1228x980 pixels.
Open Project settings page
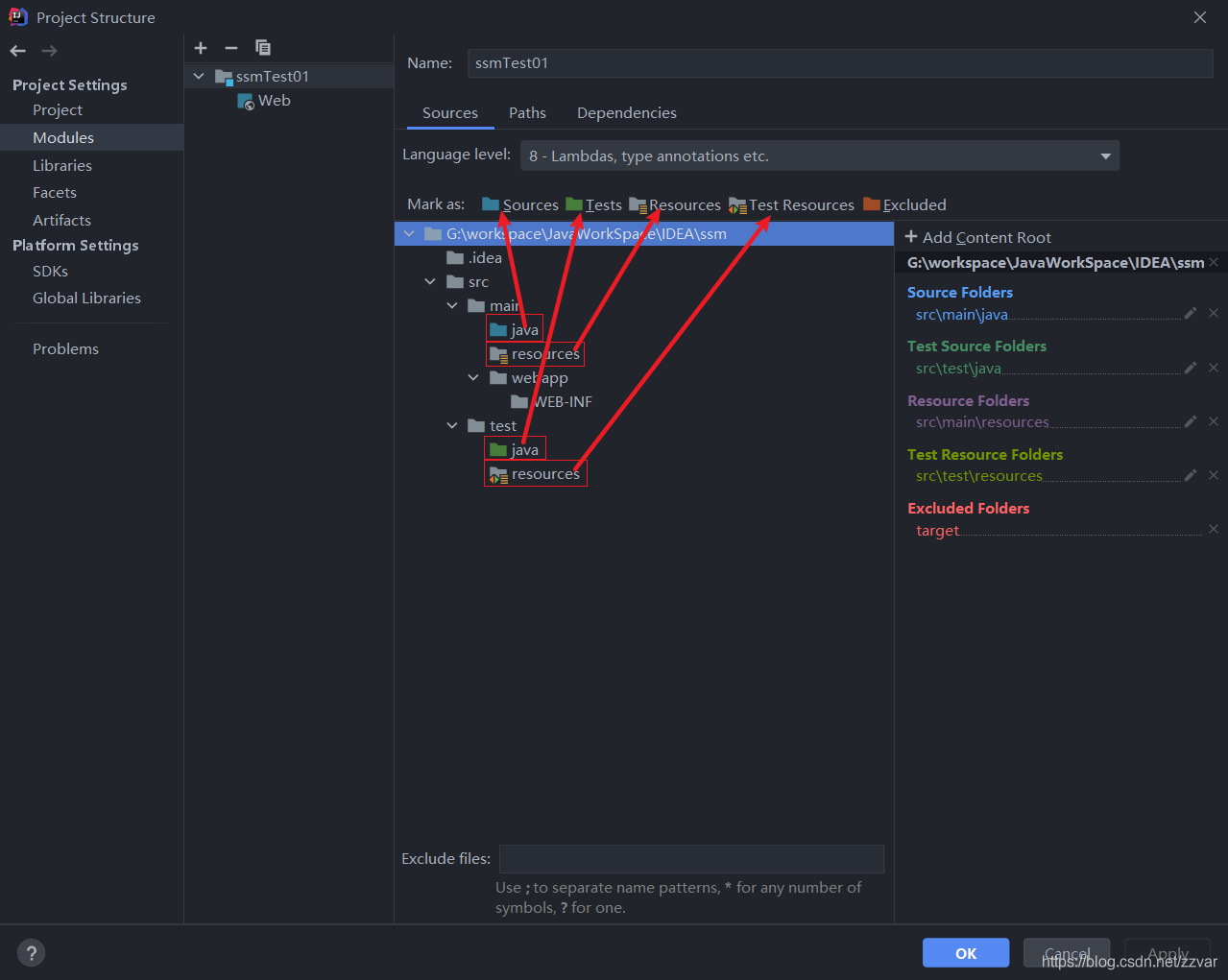(x=58, y=110)
